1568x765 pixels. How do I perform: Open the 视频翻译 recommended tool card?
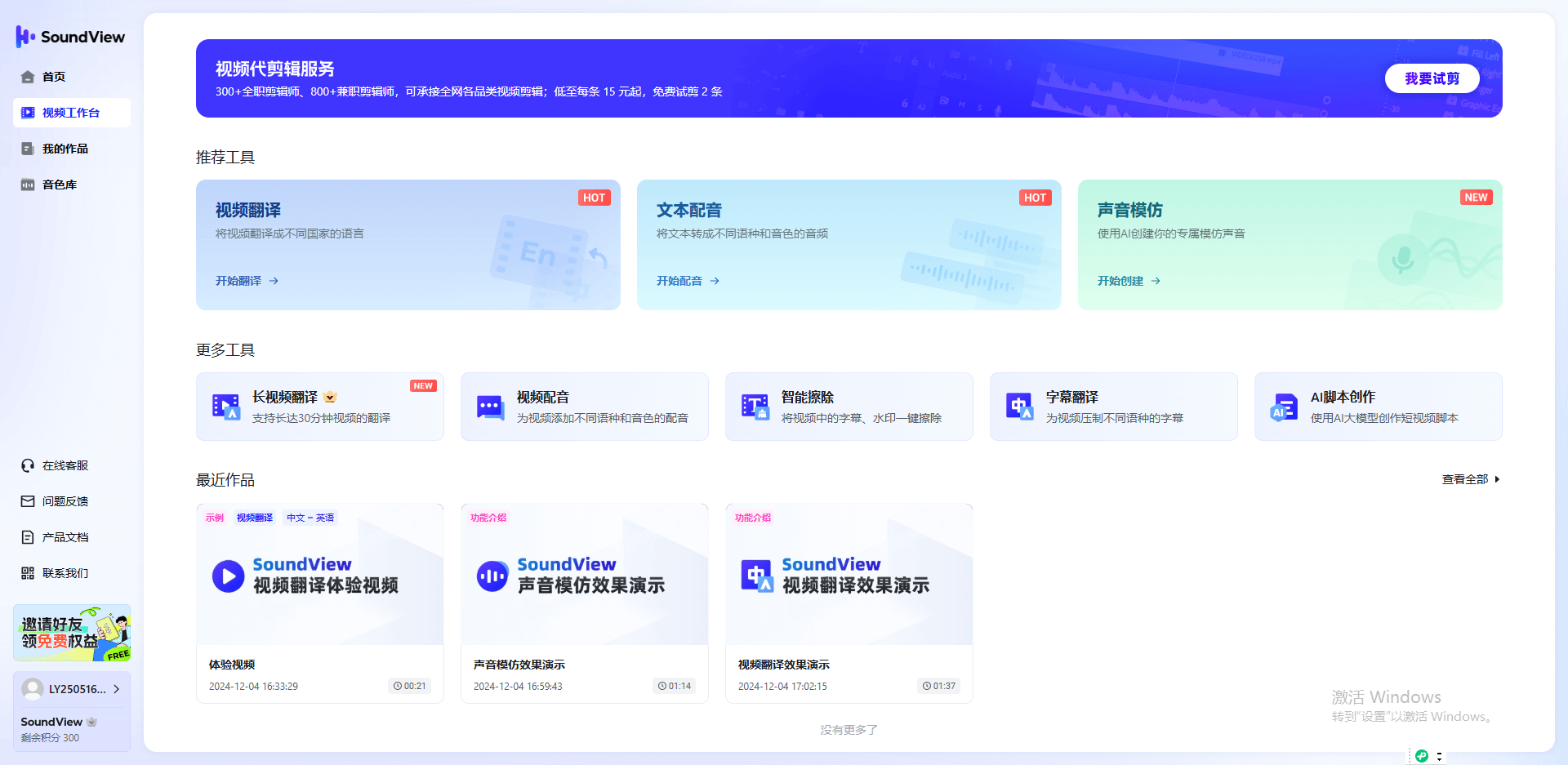[408, 245]
